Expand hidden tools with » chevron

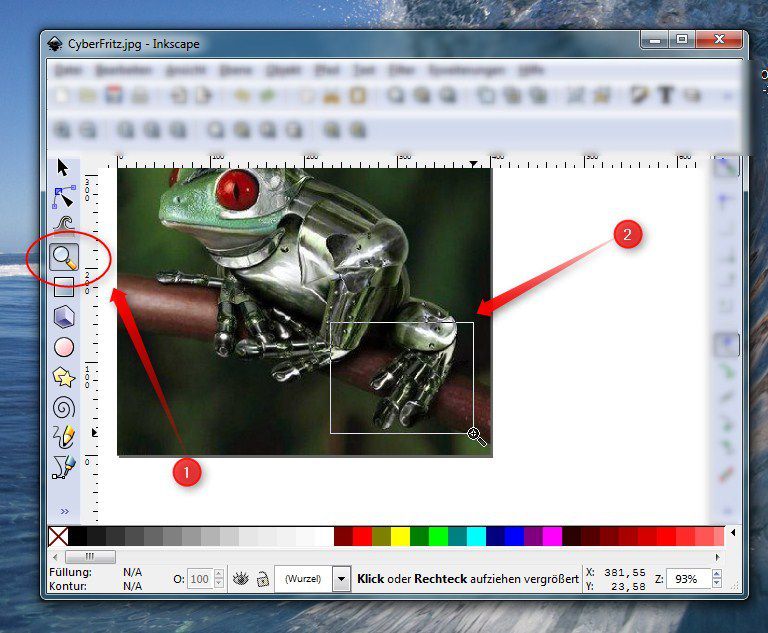point(65,511)
